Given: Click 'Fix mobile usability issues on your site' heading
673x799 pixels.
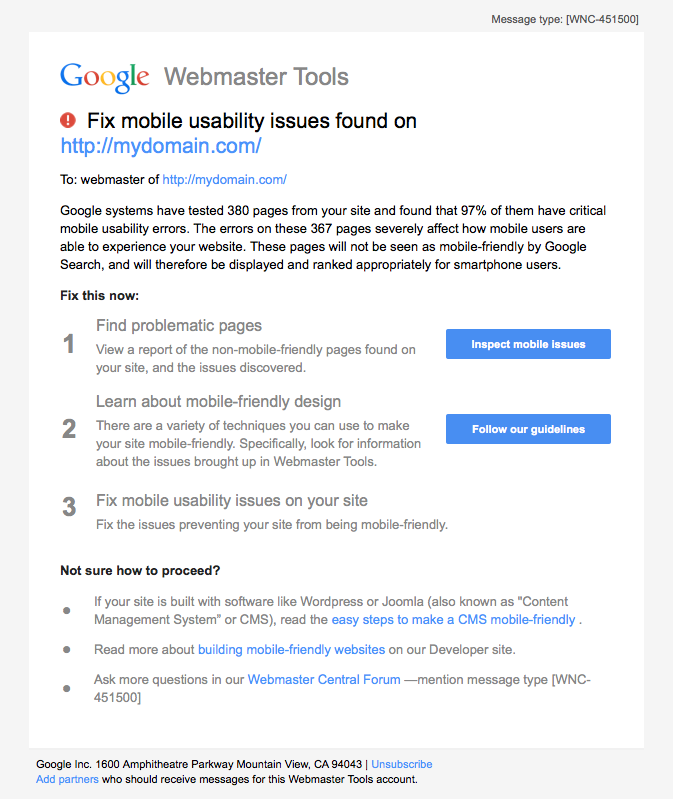Looking at the screenshot, I should pyautogui.click(x=232, y=500).
